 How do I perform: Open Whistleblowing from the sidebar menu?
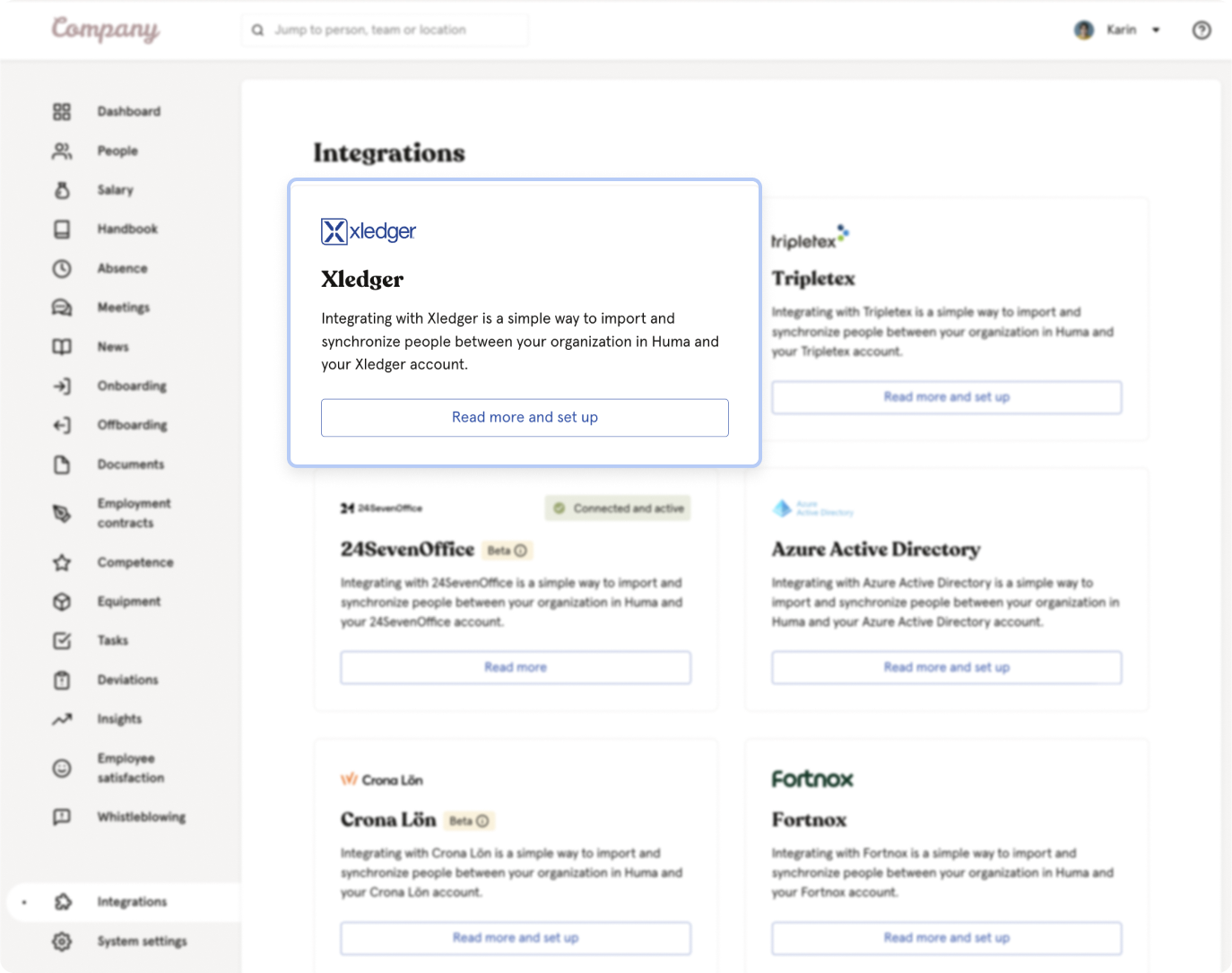141,817
